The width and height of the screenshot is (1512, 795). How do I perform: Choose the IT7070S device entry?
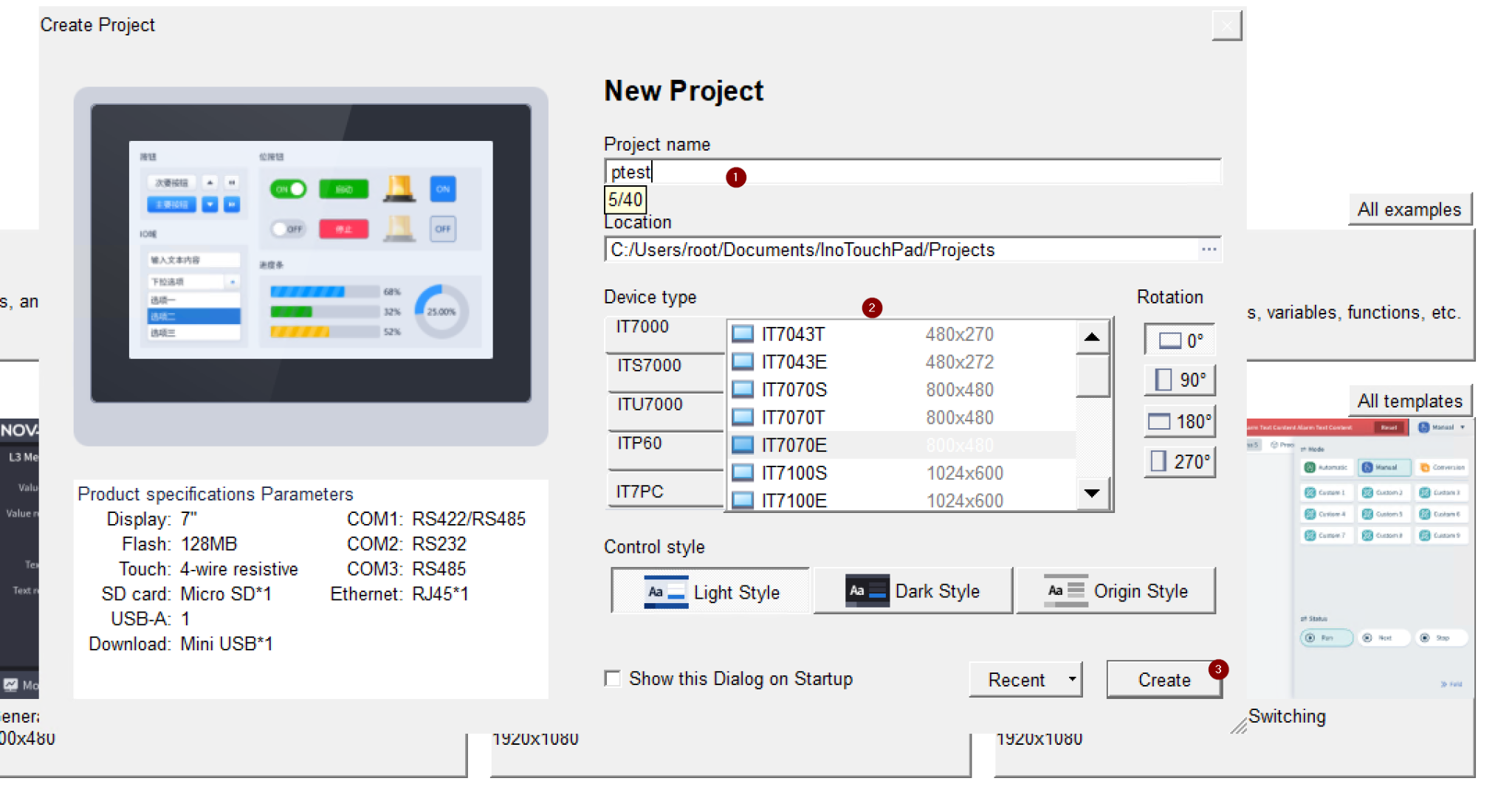click(x=794, y=390)
